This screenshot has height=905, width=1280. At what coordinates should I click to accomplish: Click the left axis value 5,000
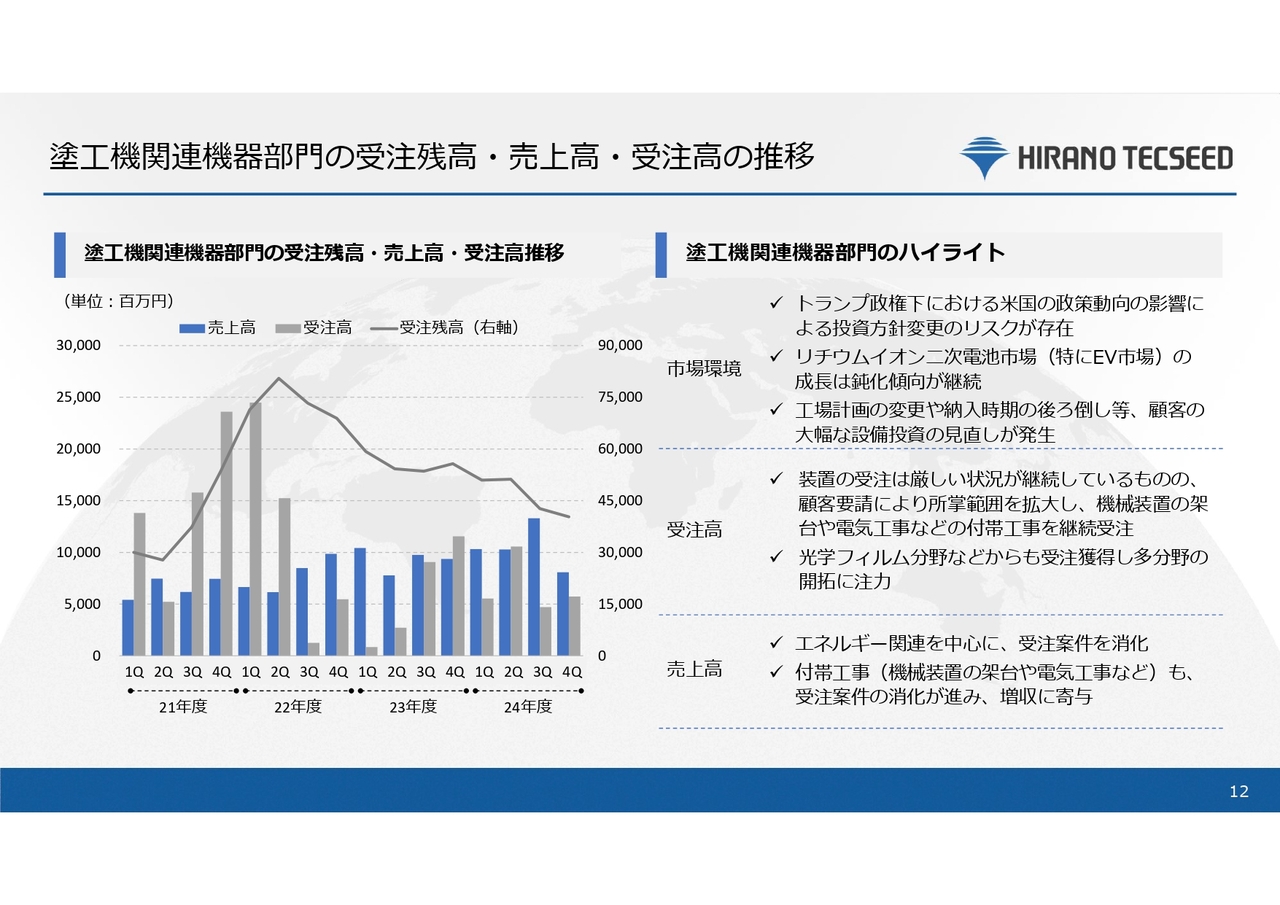[82, 604]
